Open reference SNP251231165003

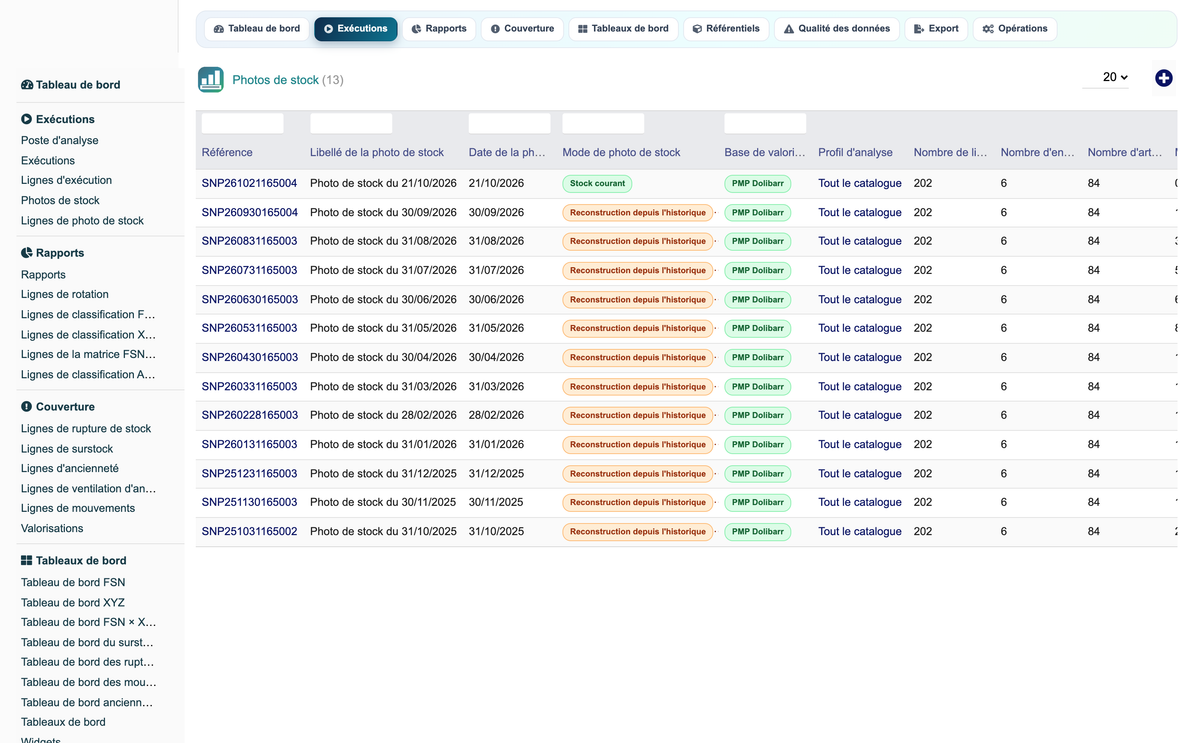(x=249, y=474)
